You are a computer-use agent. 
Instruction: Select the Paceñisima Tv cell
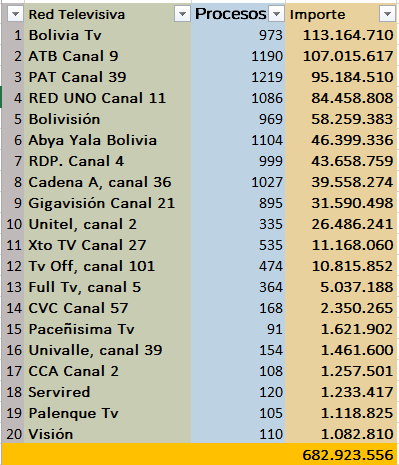pyautogui.click(x=108, y=329)
